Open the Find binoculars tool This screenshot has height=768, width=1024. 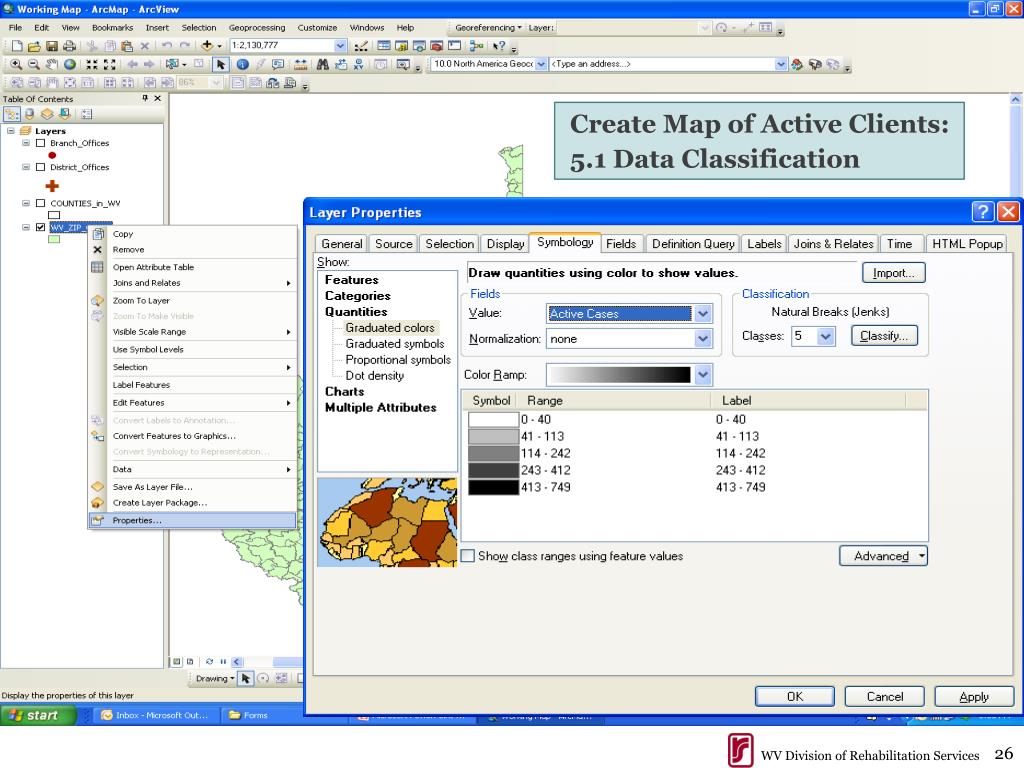tap(323, 64)
